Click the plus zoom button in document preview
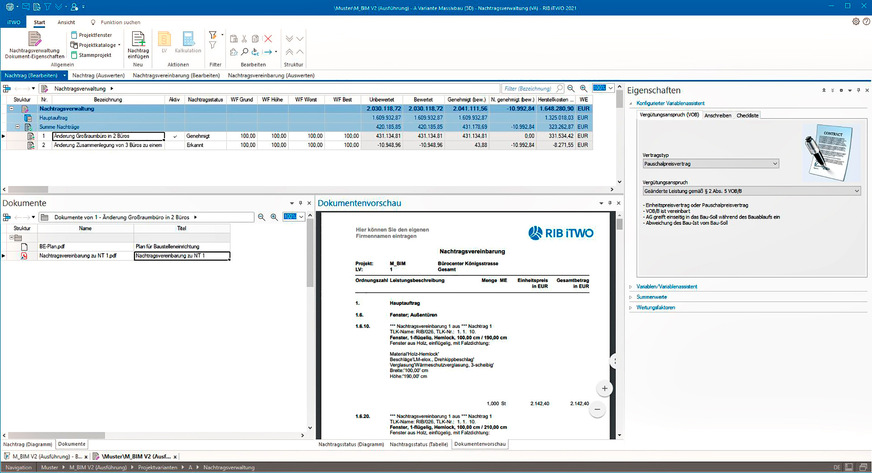 (603, 387)
